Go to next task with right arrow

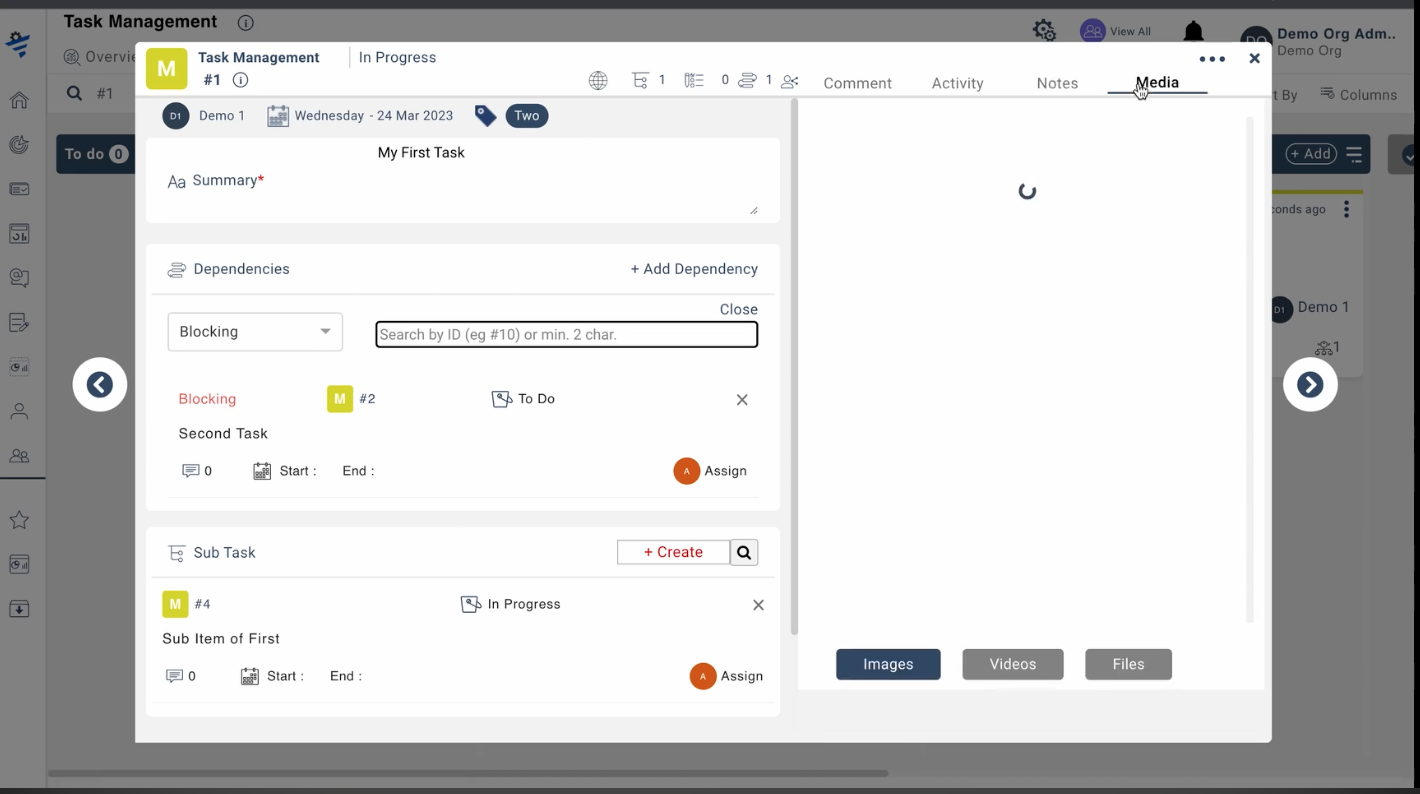point(1310,385)
